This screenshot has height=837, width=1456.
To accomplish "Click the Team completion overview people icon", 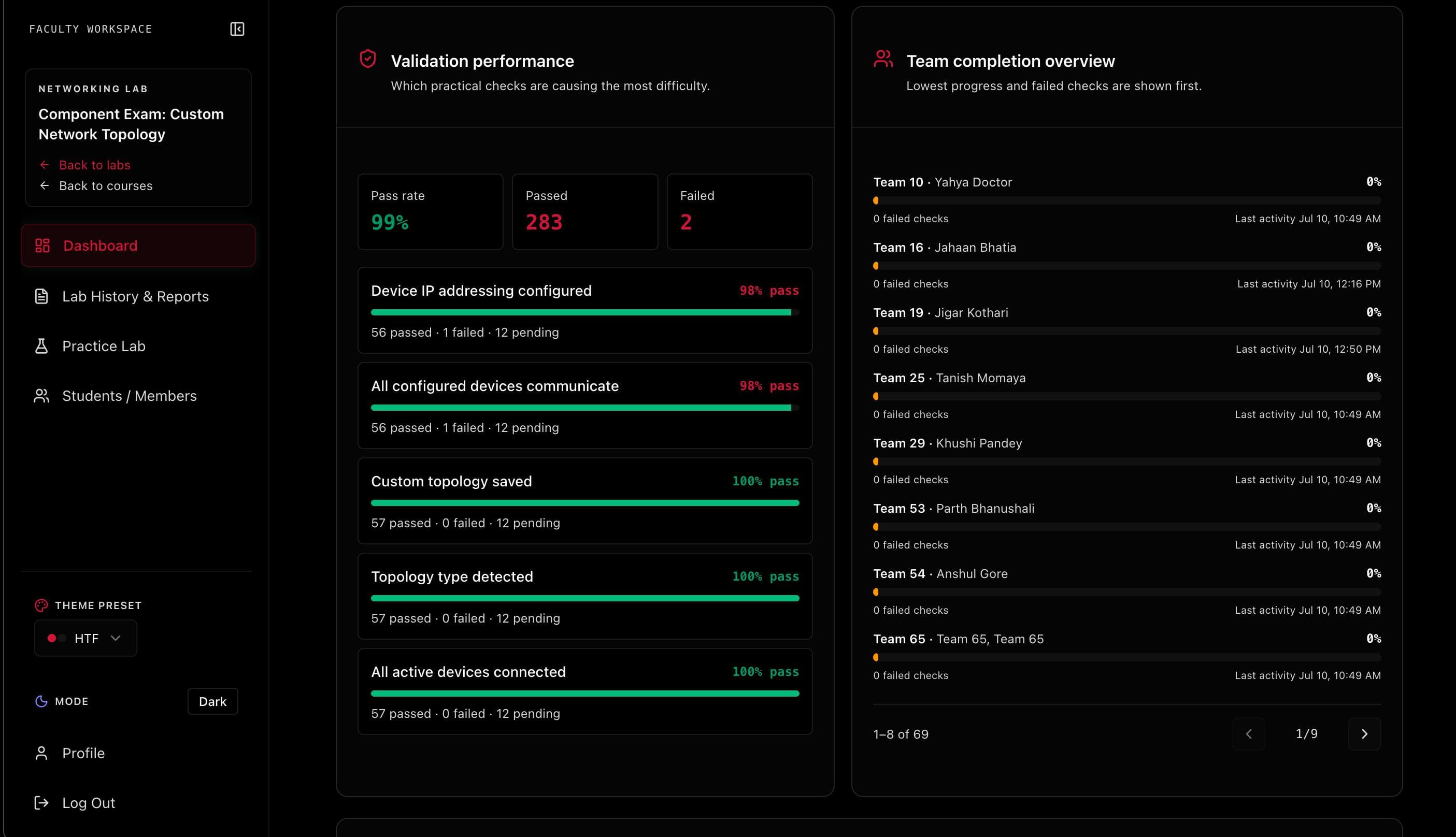I will point(883,59).
